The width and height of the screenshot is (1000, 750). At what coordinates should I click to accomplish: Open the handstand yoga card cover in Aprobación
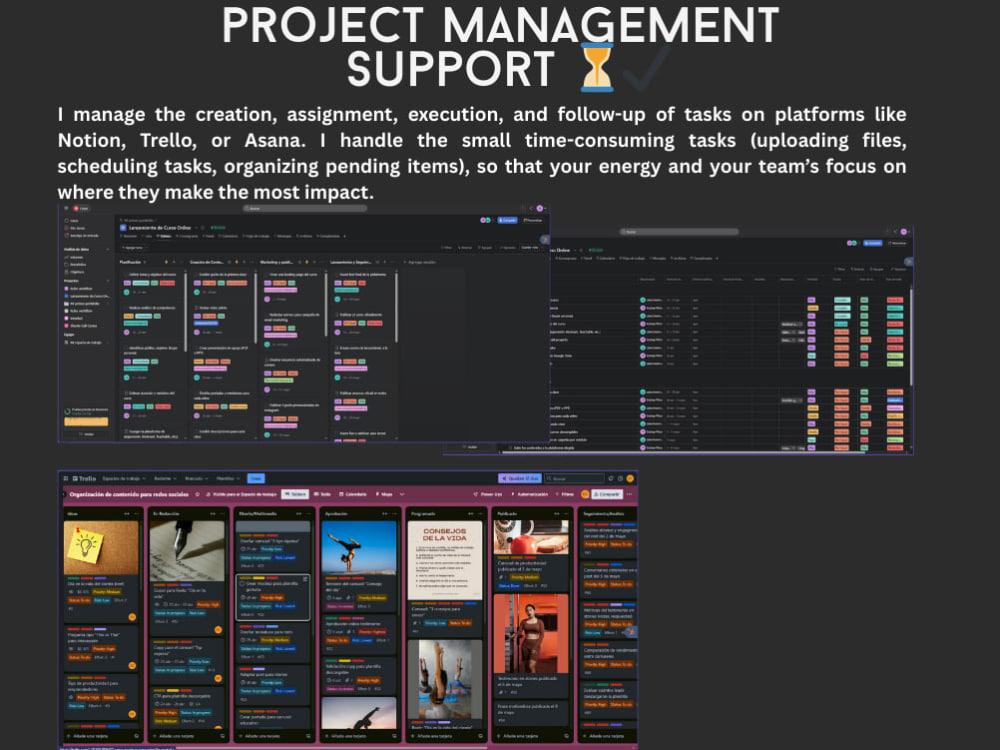point(359,548)
